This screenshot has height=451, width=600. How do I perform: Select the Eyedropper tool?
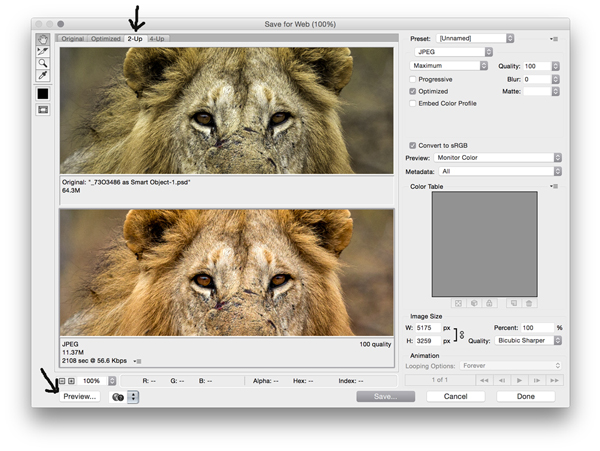[43, 76]
